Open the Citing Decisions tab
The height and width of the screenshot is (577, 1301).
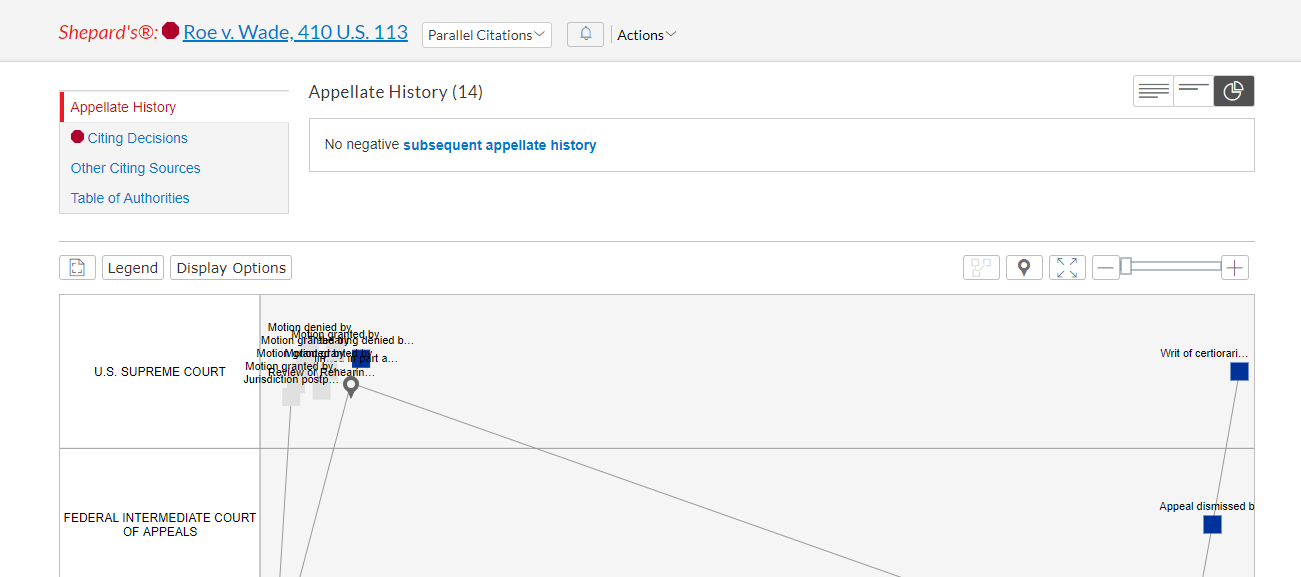[x=137, y=138]
